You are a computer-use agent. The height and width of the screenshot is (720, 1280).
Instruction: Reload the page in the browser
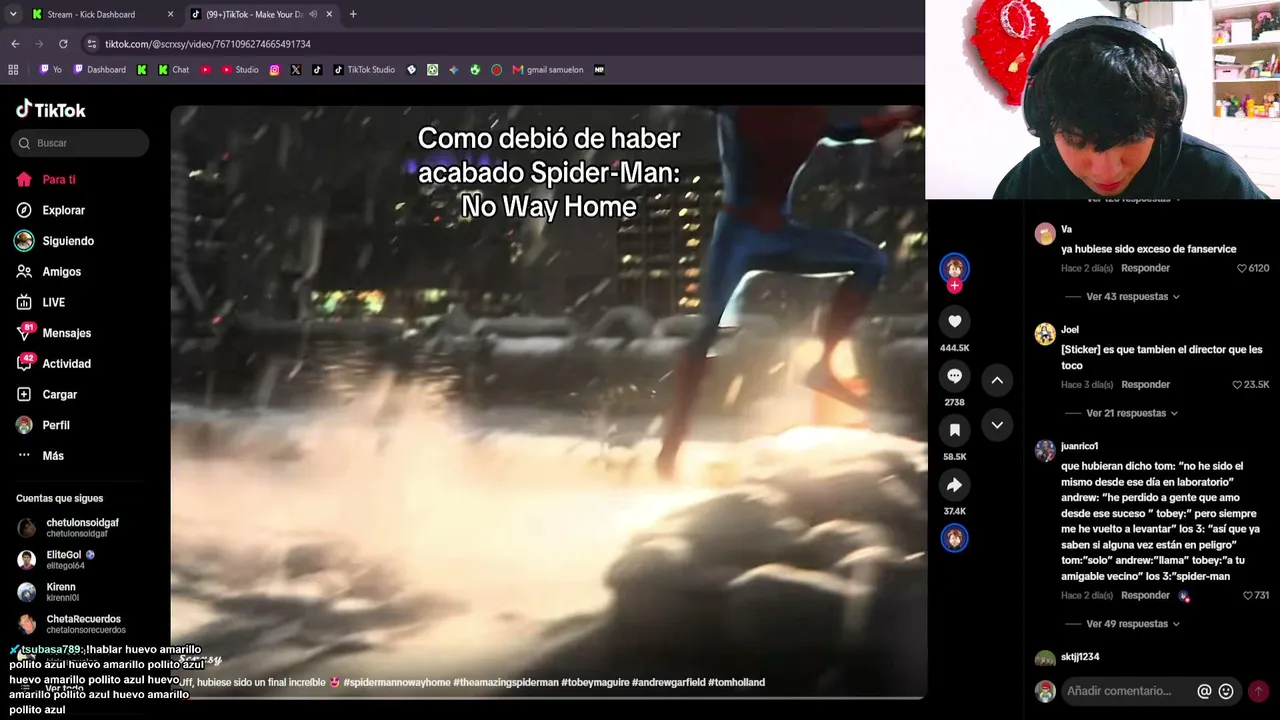63,44
